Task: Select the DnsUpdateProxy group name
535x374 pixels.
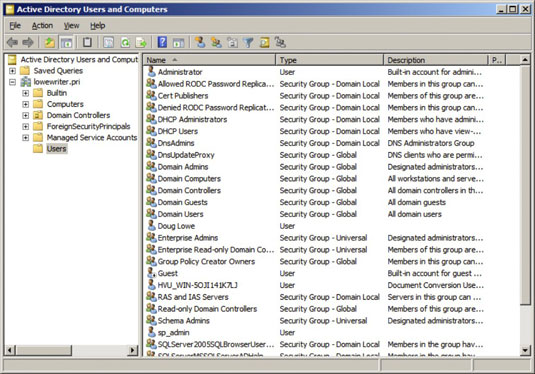Action: 186,155
